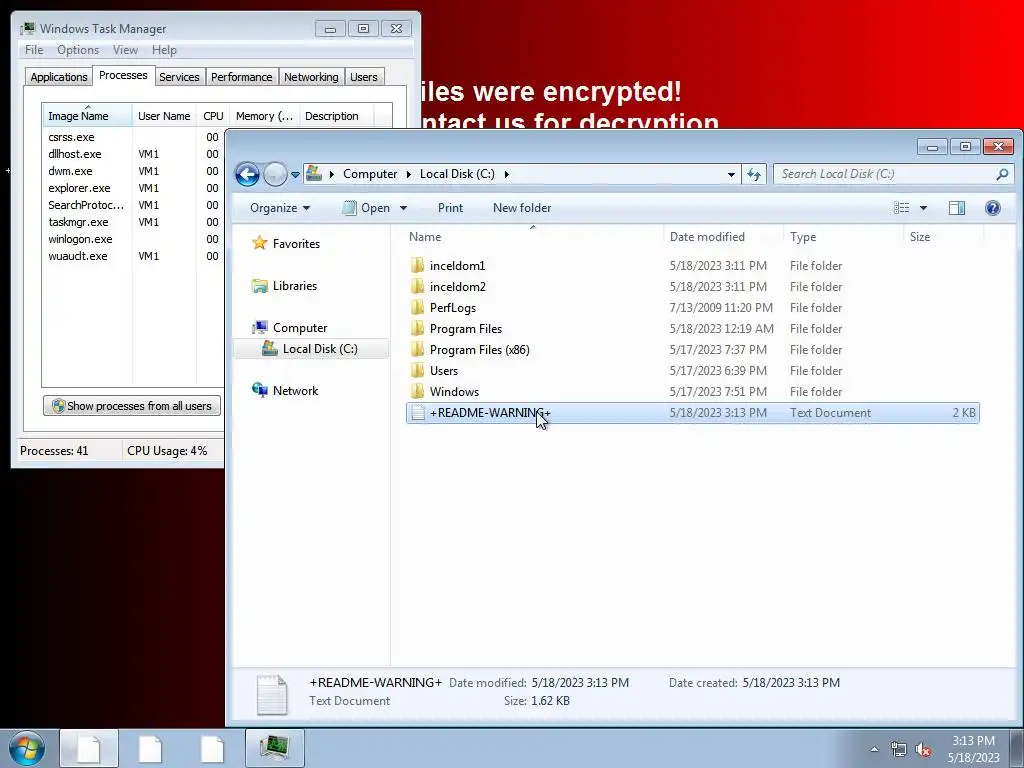Sort by the Name column header
The image size is (1024, 768).
pyautogui.click(x=533, y=236)
